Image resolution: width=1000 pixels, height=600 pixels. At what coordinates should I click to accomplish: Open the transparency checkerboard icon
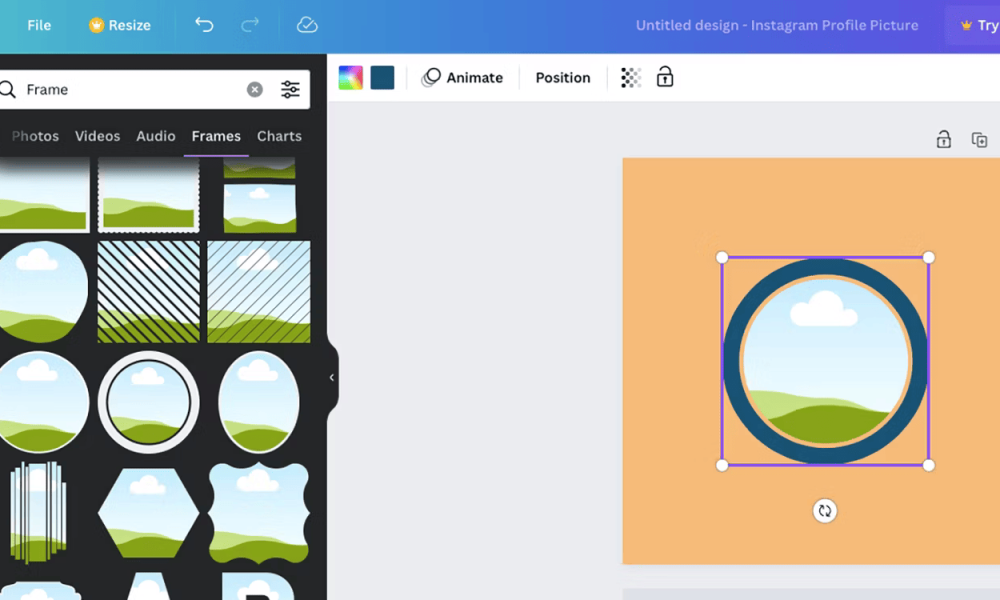click(631, 78)
